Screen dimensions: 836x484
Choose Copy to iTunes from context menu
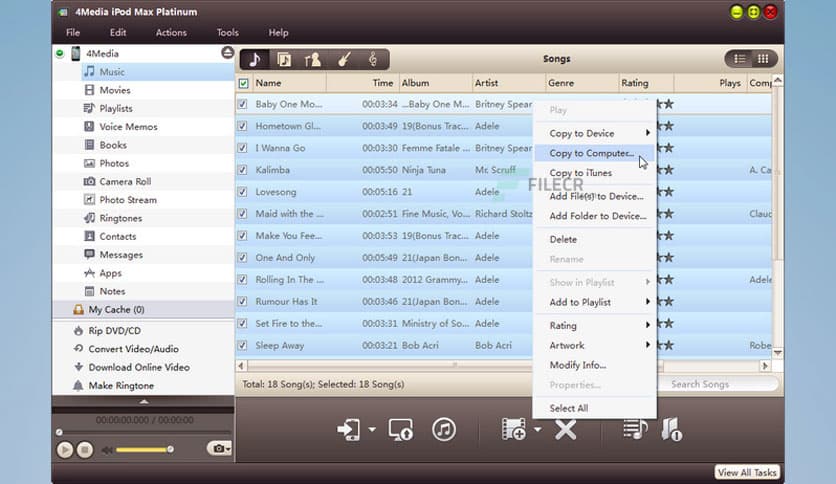pos(594,173)
